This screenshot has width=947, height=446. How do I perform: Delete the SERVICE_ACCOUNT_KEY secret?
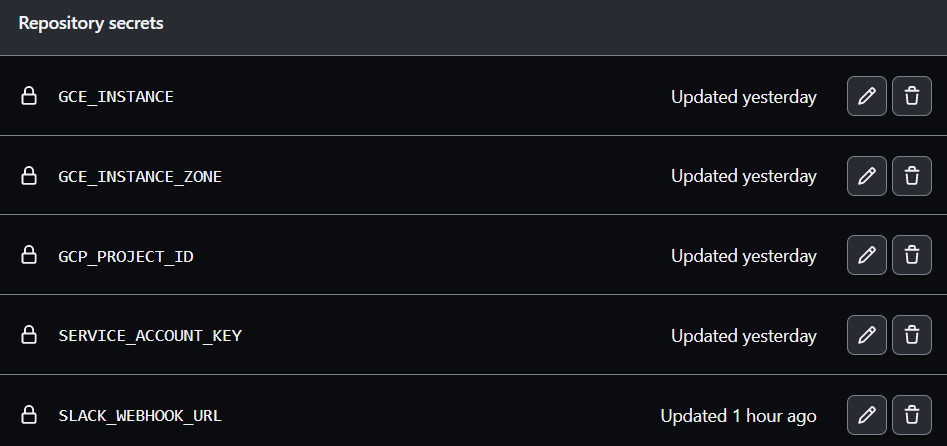[x=911, y=336]
